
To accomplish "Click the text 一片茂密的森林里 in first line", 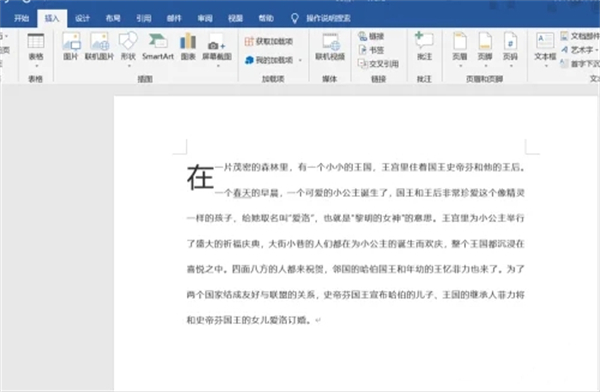I will click(x=251, y=167).
